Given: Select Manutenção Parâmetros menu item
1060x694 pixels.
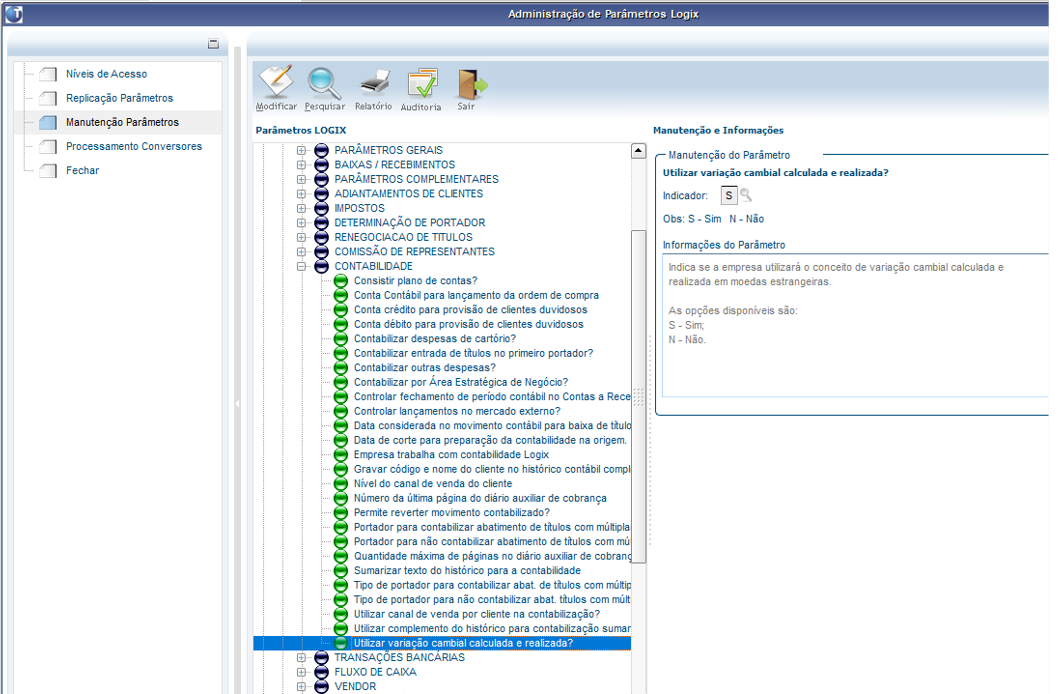Looking at the screenshot, I should [122, 122].
